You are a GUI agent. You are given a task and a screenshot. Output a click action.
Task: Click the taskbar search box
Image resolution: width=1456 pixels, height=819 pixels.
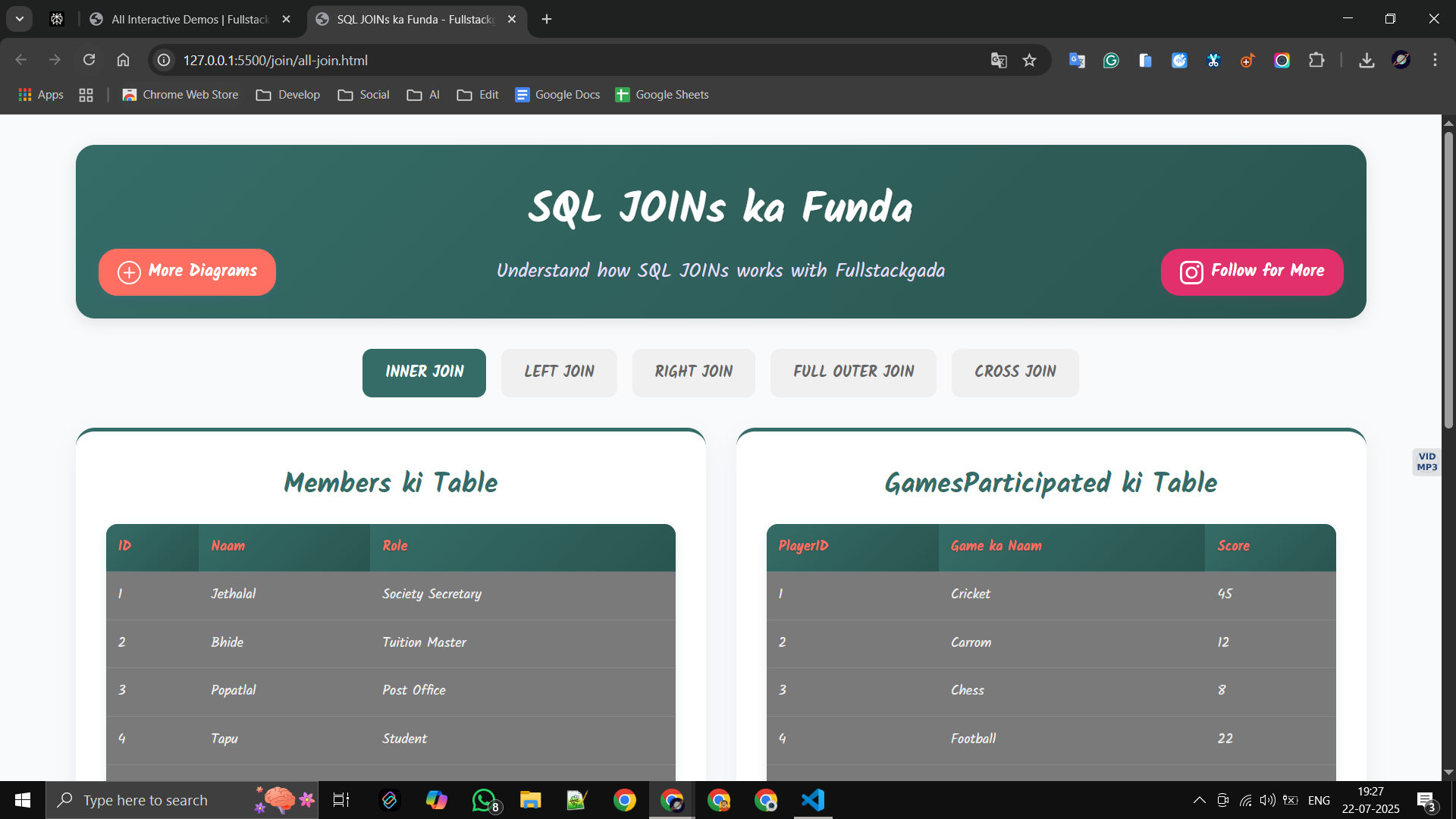click(182, 800)
